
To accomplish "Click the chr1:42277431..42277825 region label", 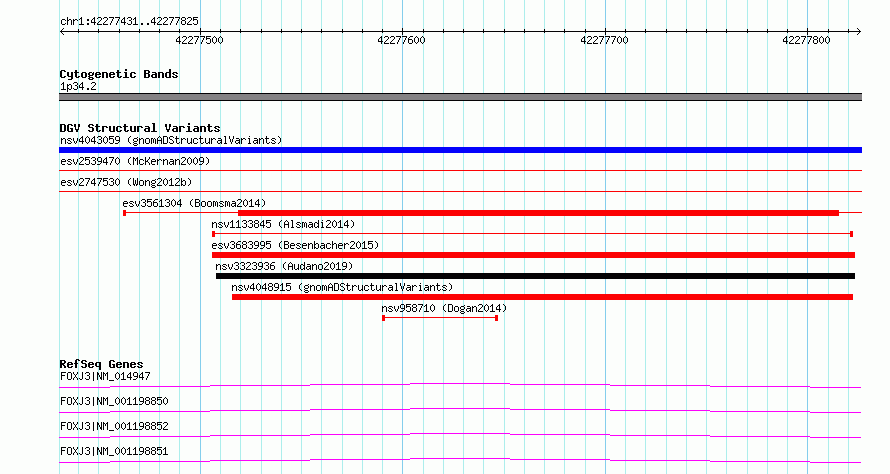I will point(129,21).
